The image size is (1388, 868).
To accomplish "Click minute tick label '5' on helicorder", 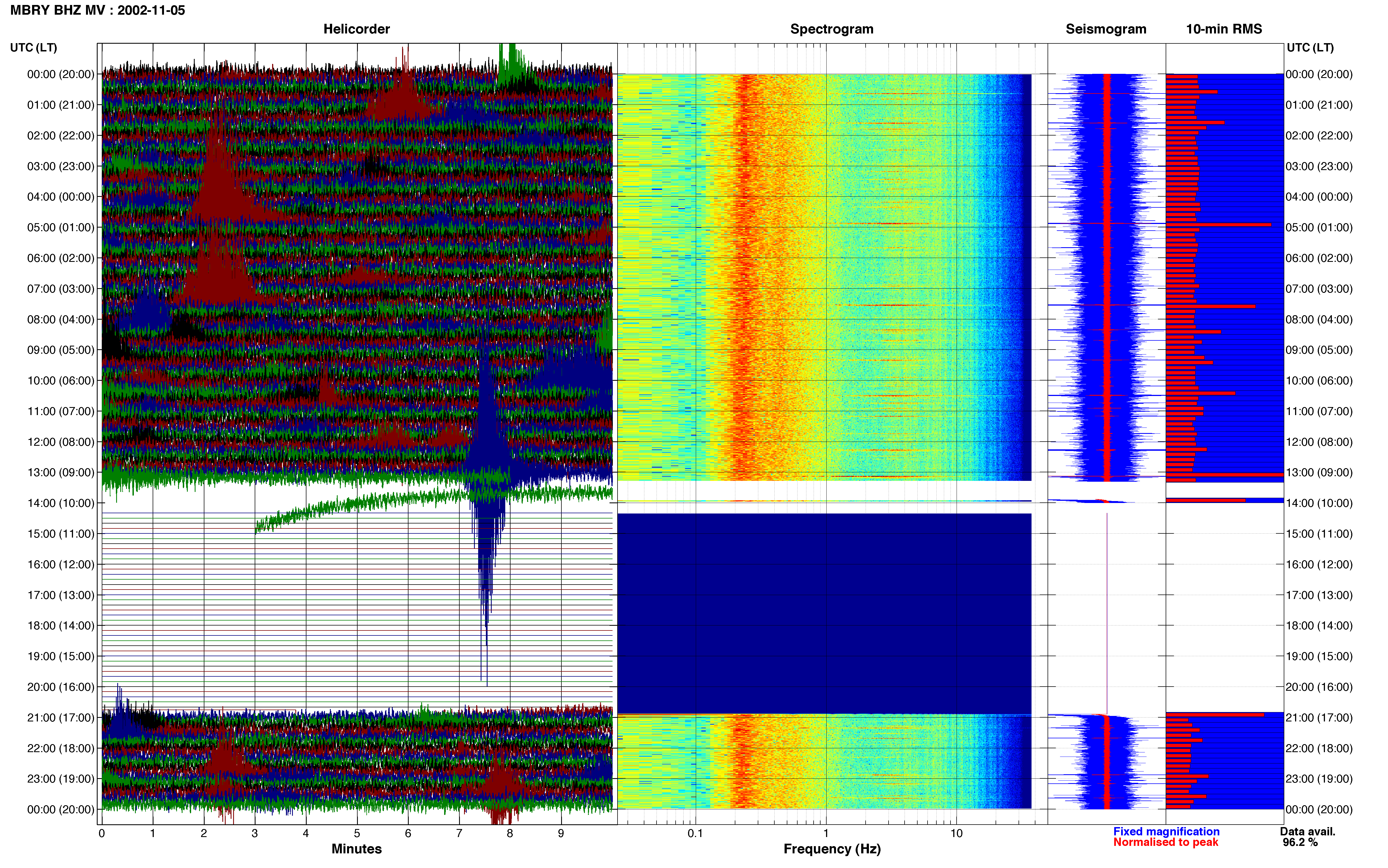I will 357,833.
